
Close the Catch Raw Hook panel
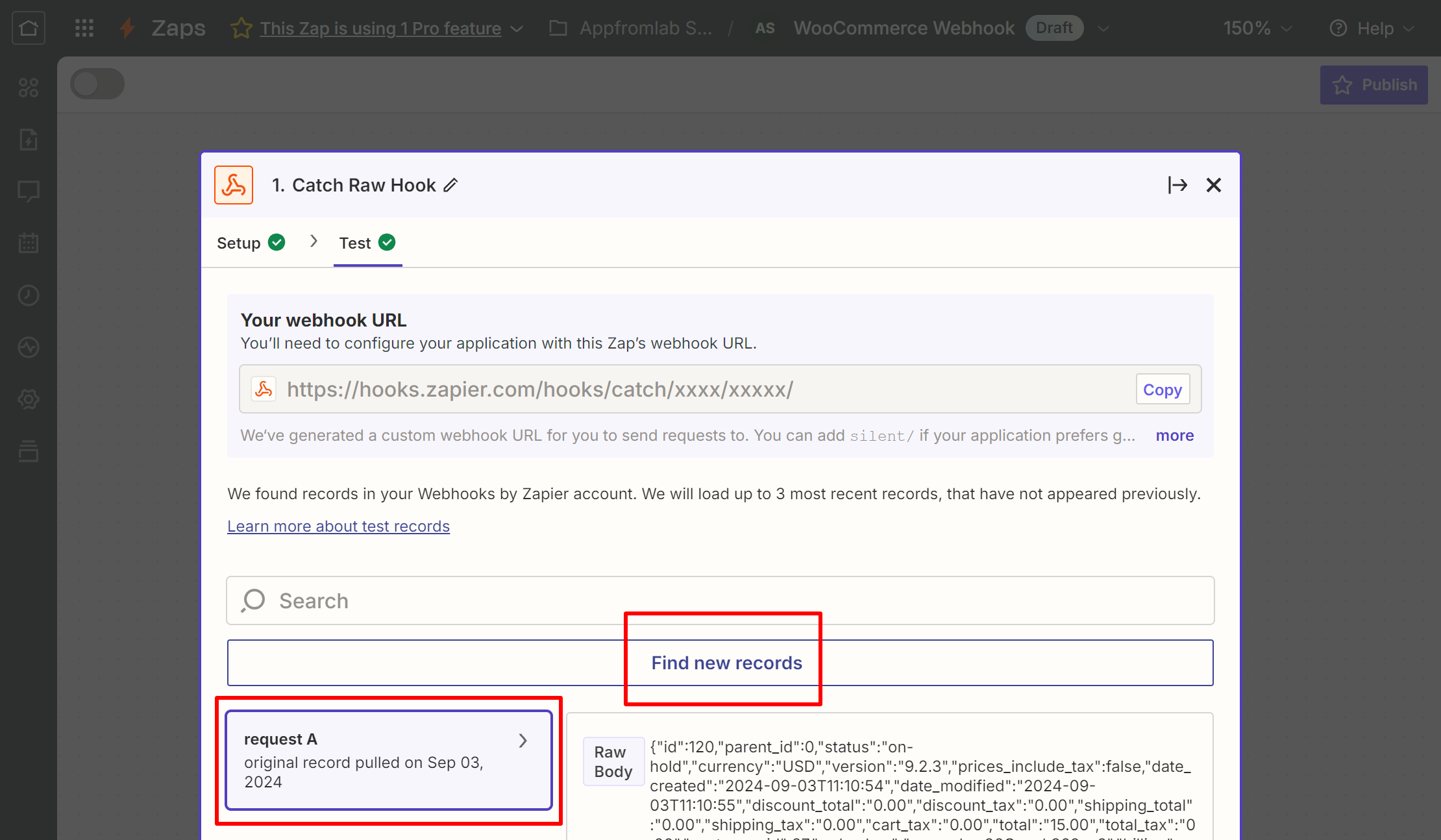1214,185
